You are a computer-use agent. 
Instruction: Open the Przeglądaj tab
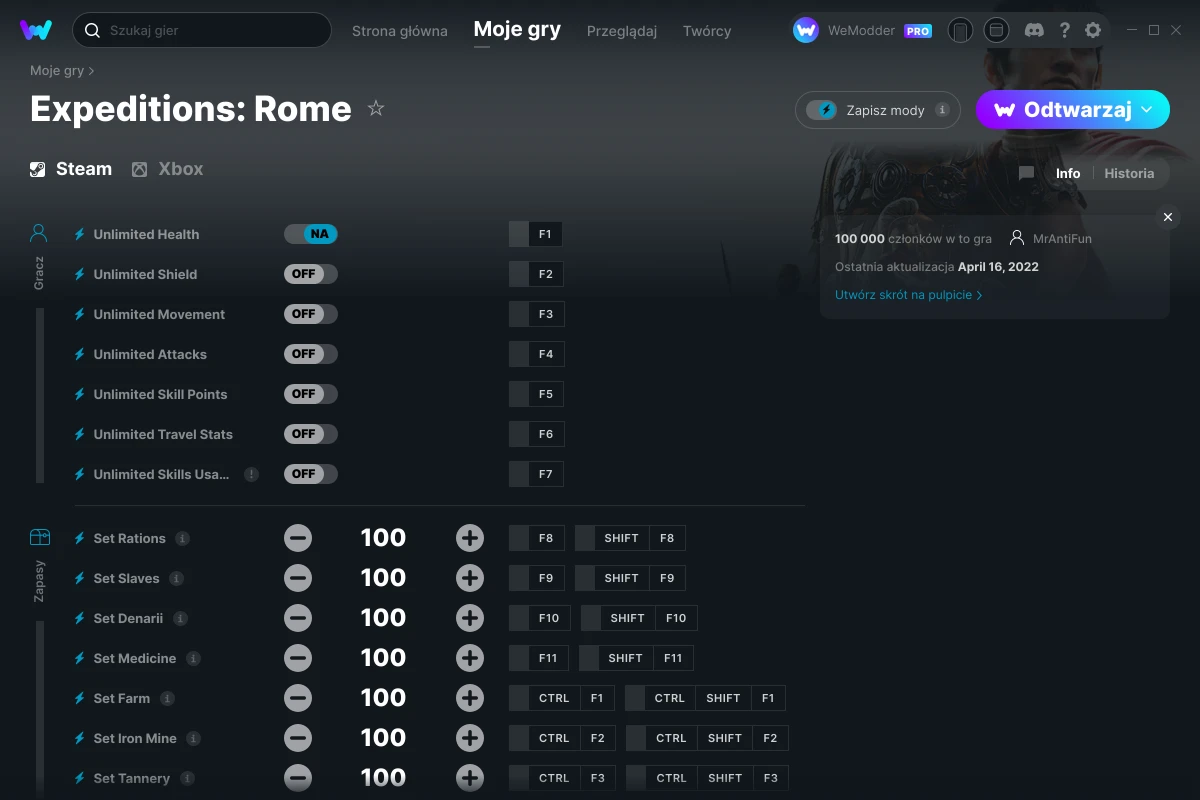pos(622,31)
